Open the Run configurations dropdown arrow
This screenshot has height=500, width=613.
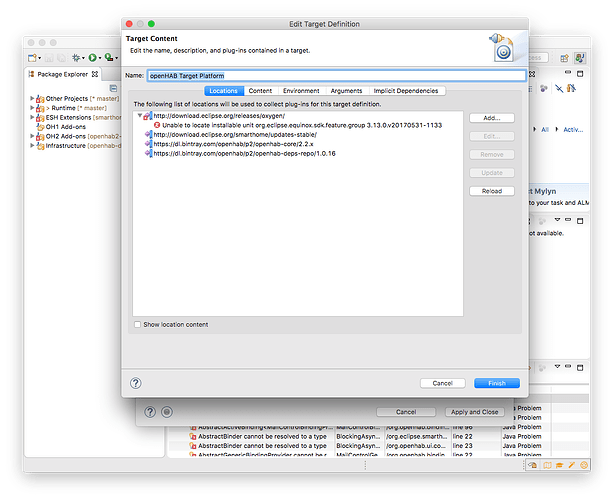pos(100,58)
